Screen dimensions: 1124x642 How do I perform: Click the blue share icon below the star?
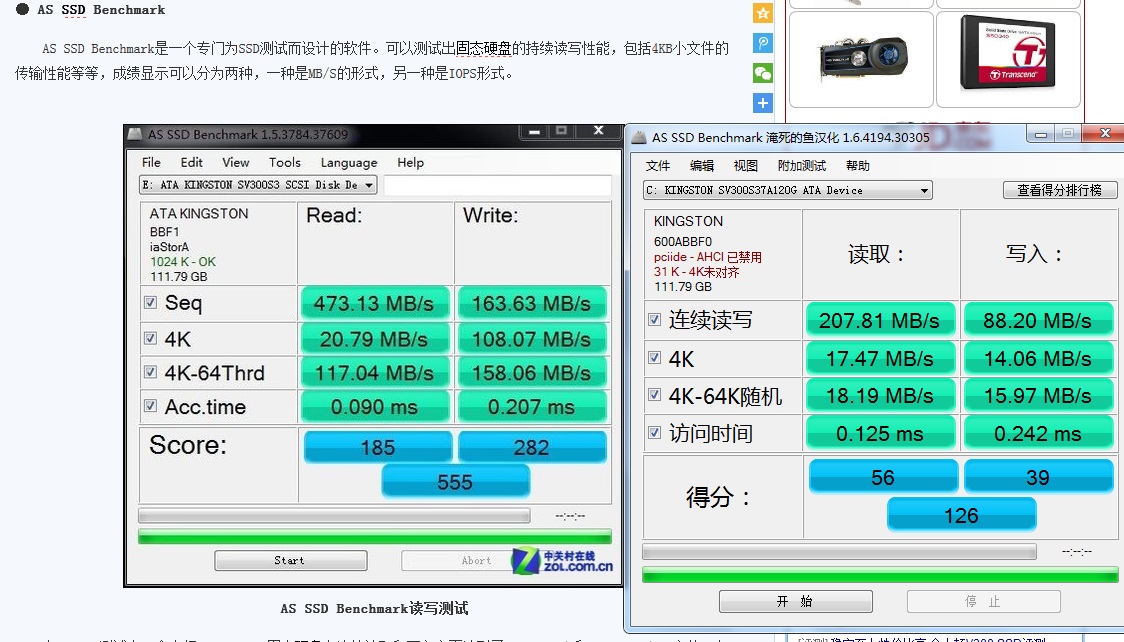pos(763,43)
